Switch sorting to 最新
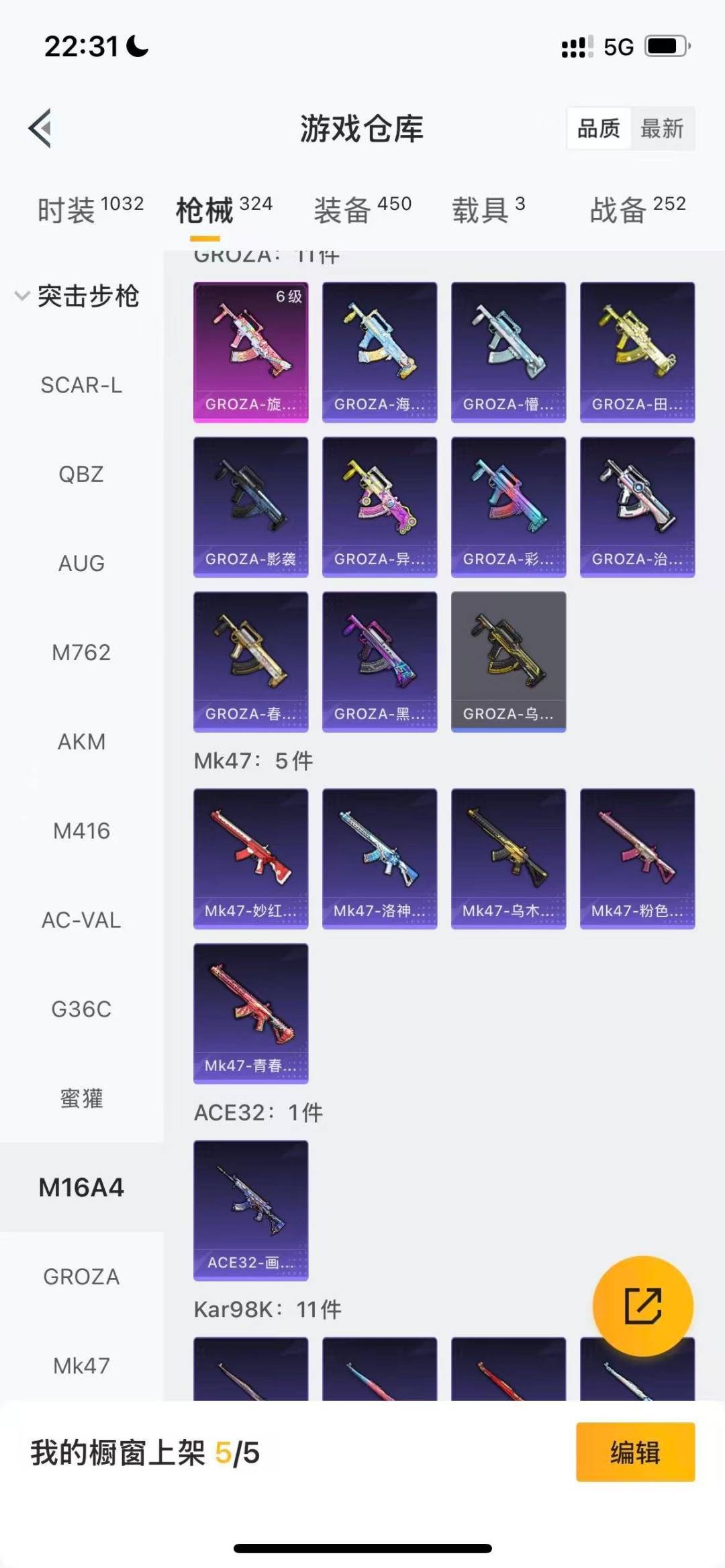 pyautogui.click(x=663, y=128)
